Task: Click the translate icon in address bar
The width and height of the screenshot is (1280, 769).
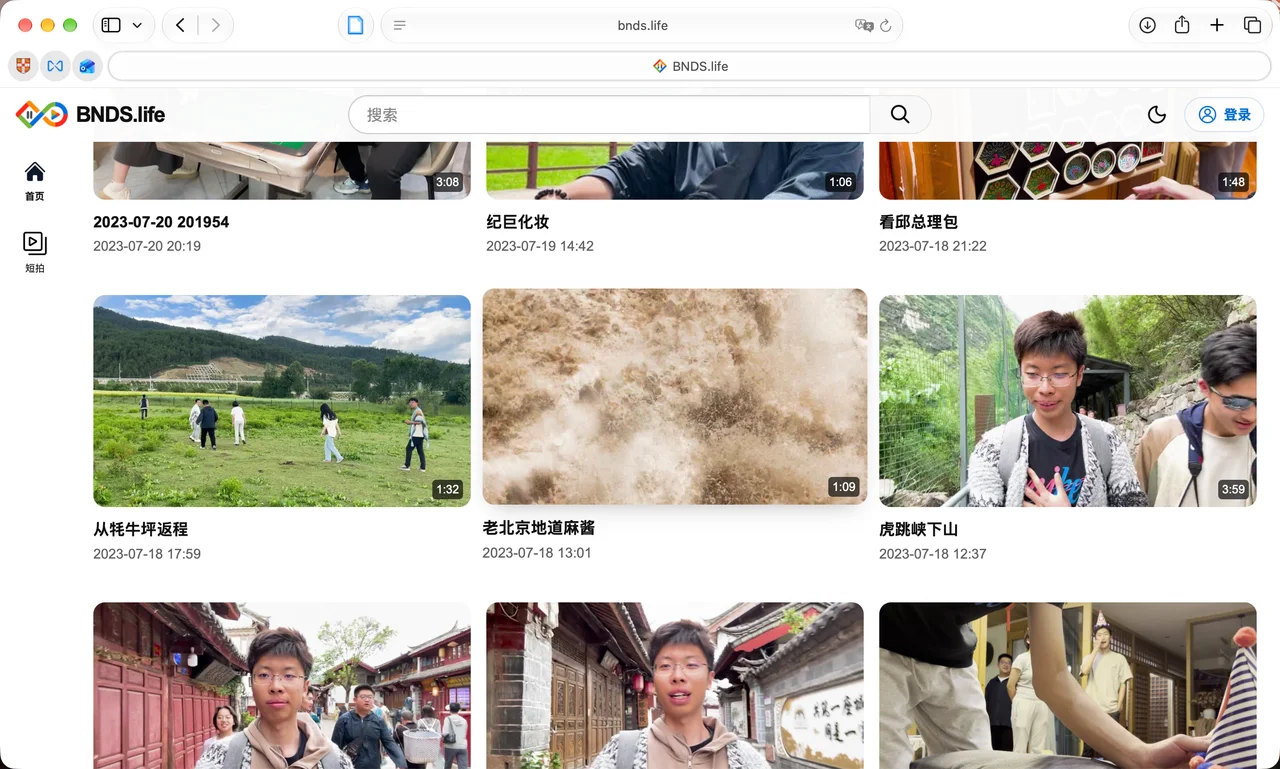Action: click(x=864, y=25)
